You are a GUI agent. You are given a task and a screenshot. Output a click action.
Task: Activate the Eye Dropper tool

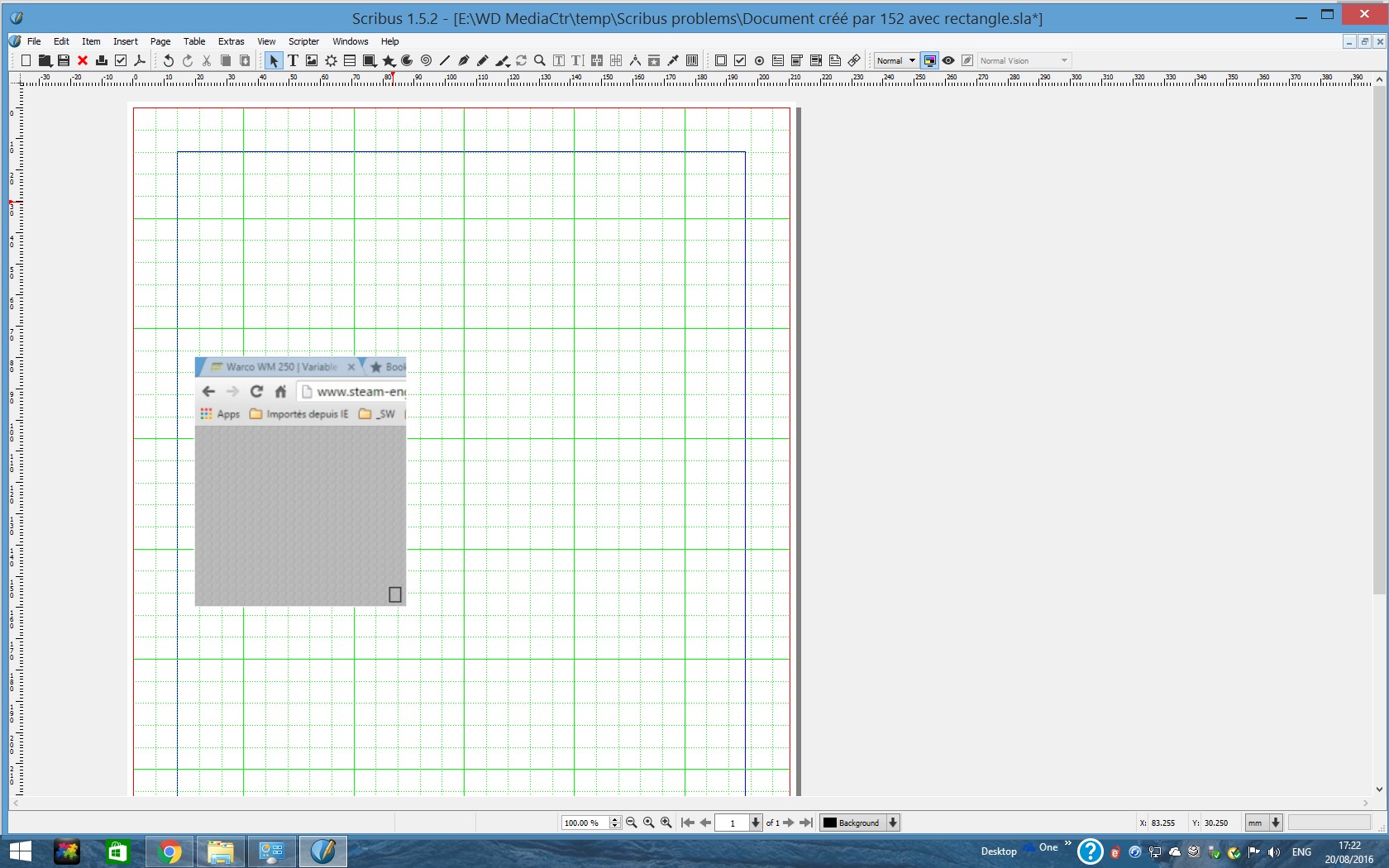point(673,60)
